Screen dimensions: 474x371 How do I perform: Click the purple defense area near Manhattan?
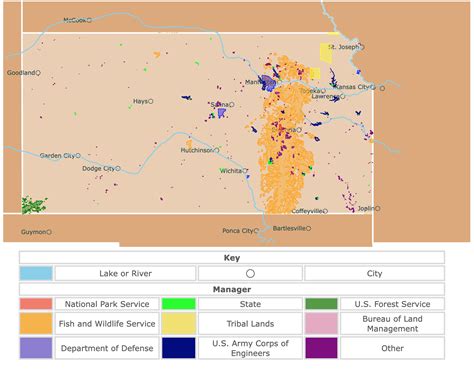[268, 83]
